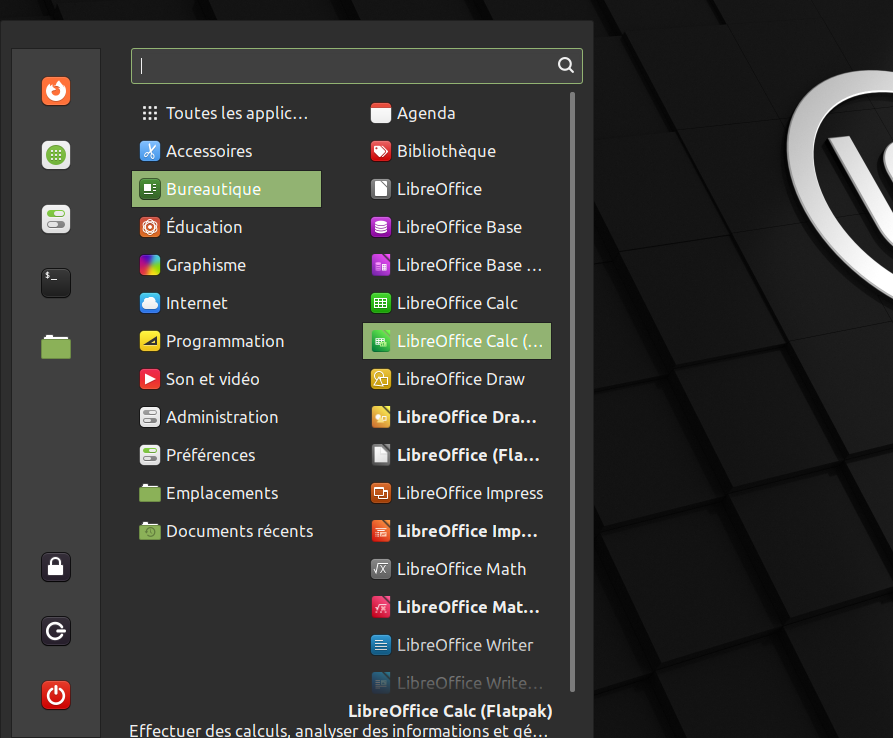This screenshot has height=738, width=893.
Task: Click the Bibliothèque red tag icon
Action: [380, 151]
